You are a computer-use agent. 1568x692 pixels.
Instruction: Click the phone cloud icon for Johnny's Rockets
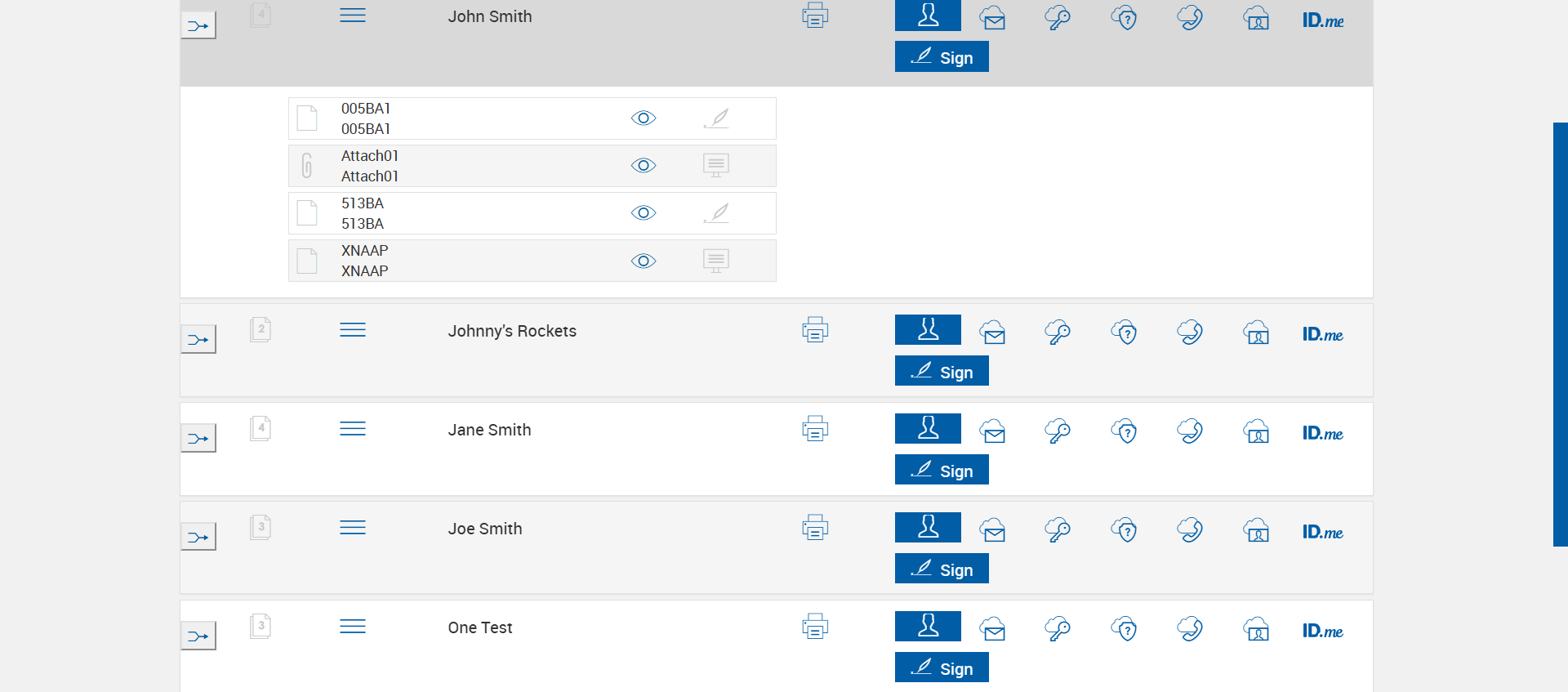click(x=1190, y=333)
